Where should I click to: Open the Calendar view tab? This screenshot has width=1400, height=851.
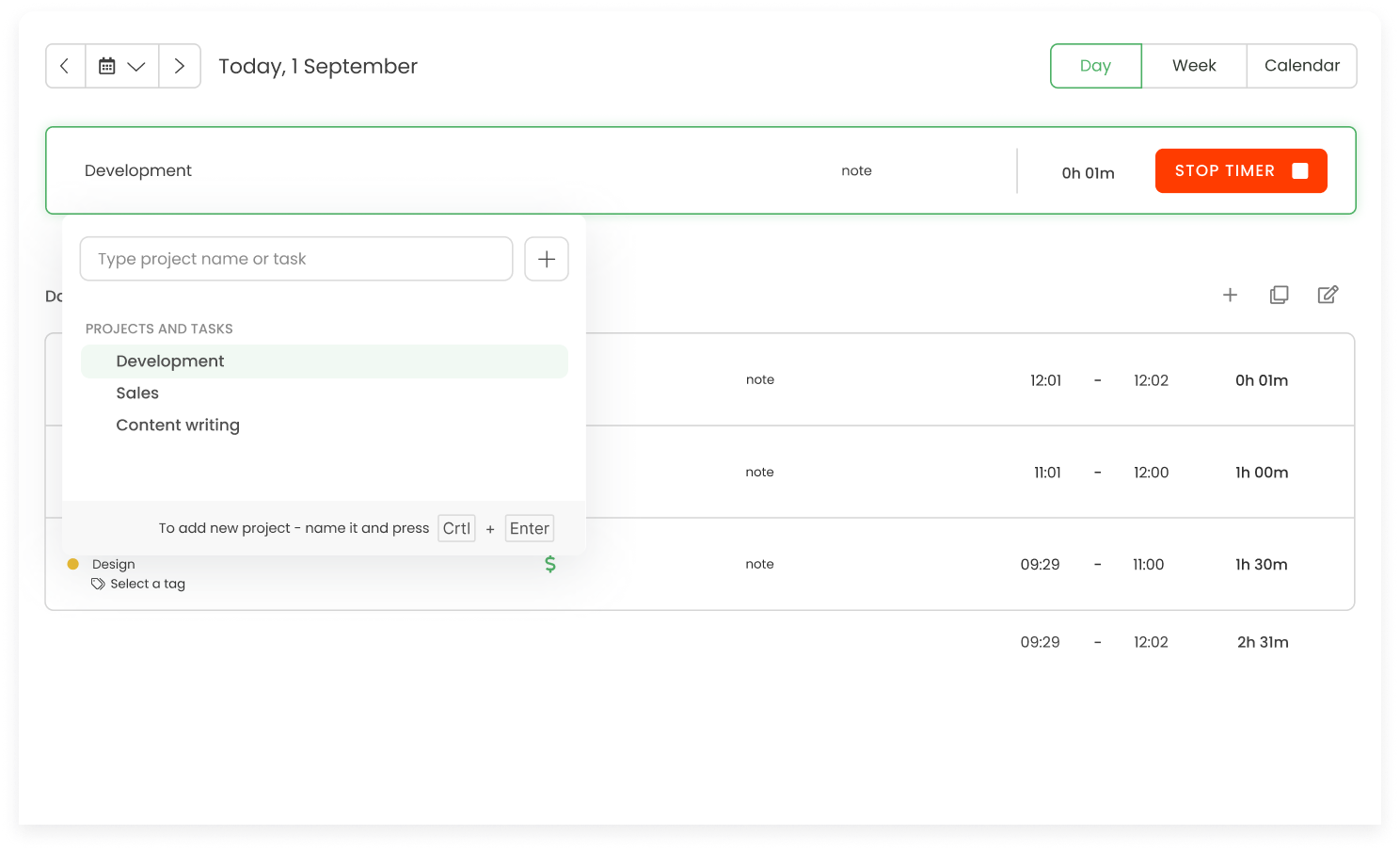1301,66
